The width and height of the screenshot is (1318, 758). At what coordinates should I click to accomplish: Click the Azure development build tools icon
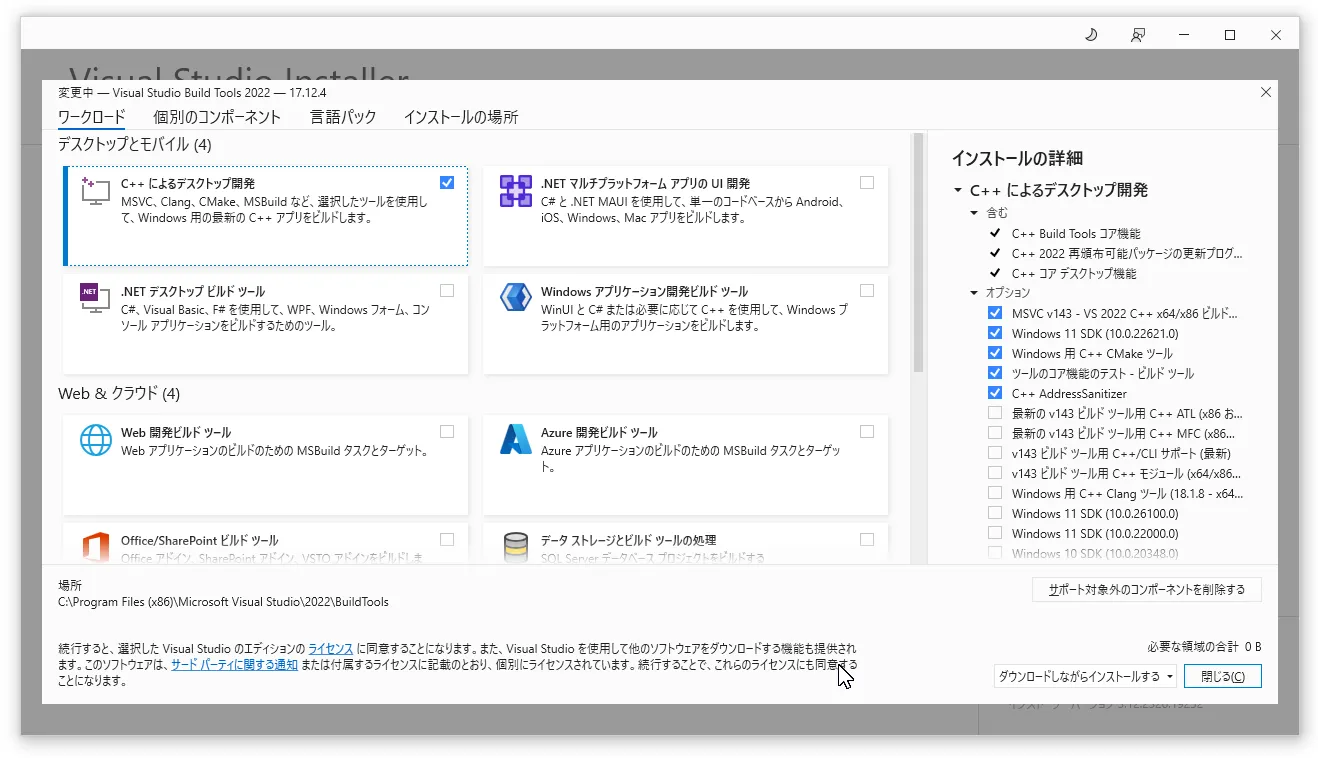pyautogui.click(x=516, y=440)
